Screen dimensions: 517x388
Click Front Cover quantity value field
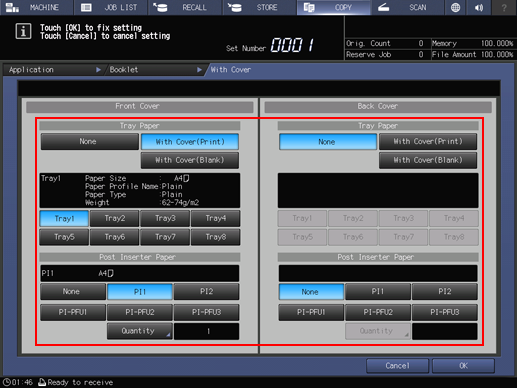[206, 331]
